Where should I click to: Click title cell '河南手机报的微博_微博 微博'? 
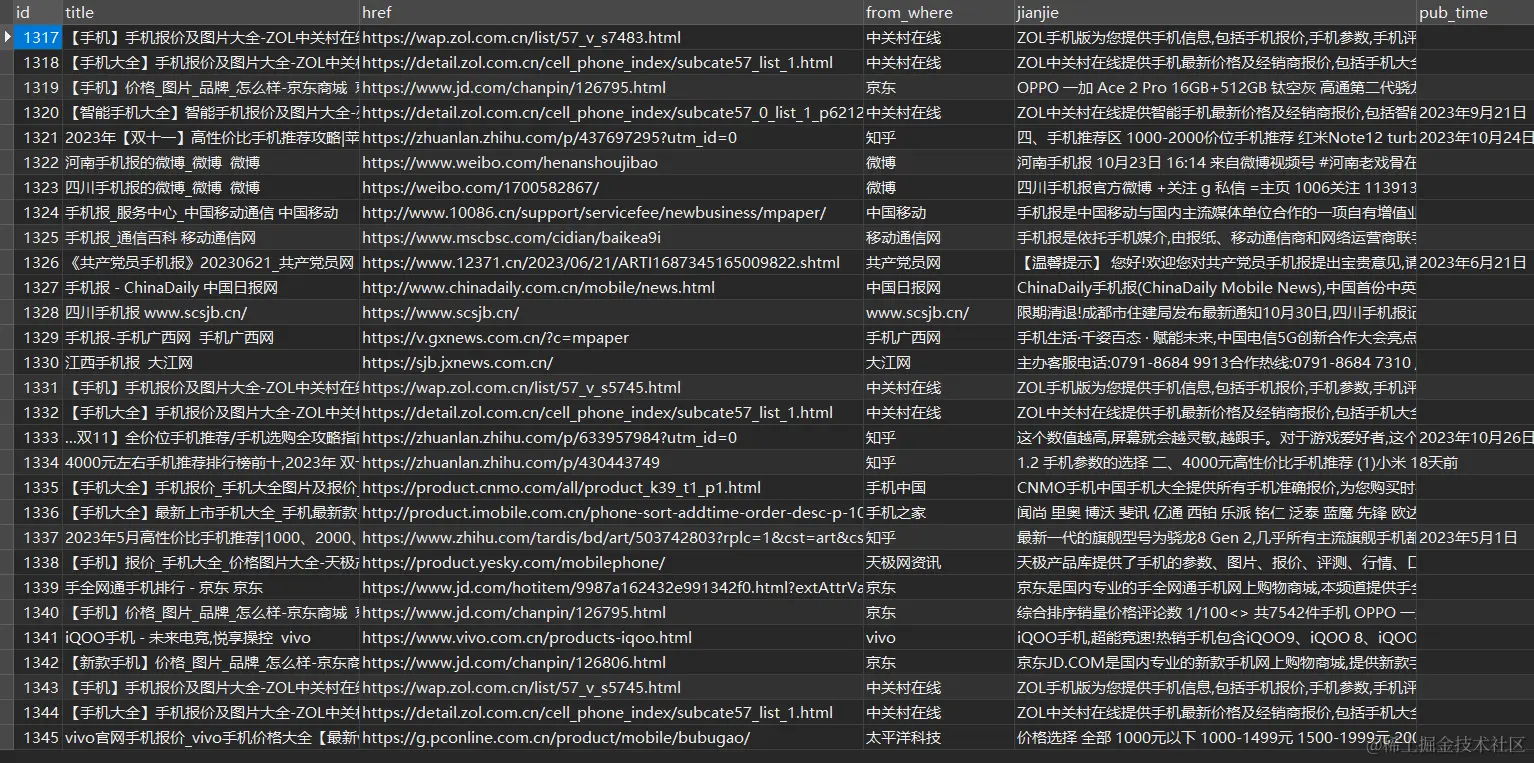pos(162,163)
